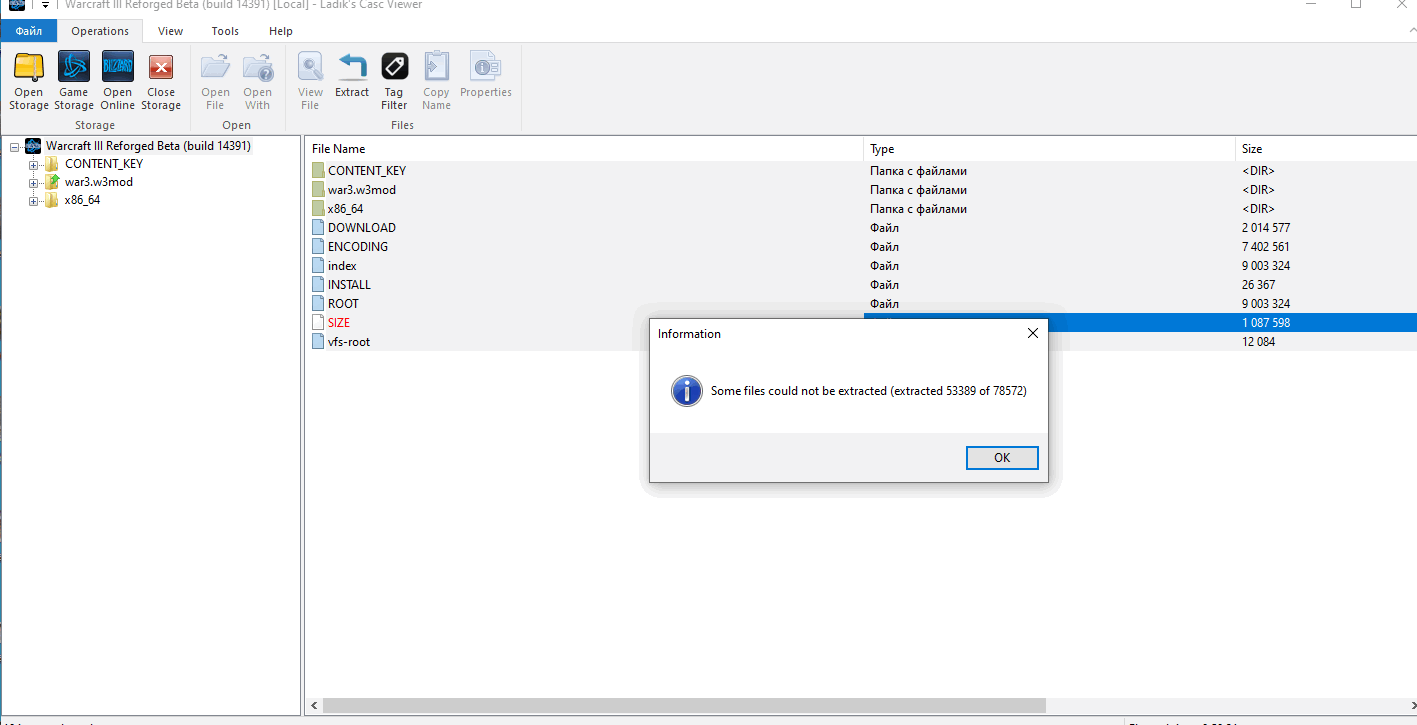Screen dimensions: 1417x725
Task: Select vfs-root file icon in the list
Action: pos(318,341)
